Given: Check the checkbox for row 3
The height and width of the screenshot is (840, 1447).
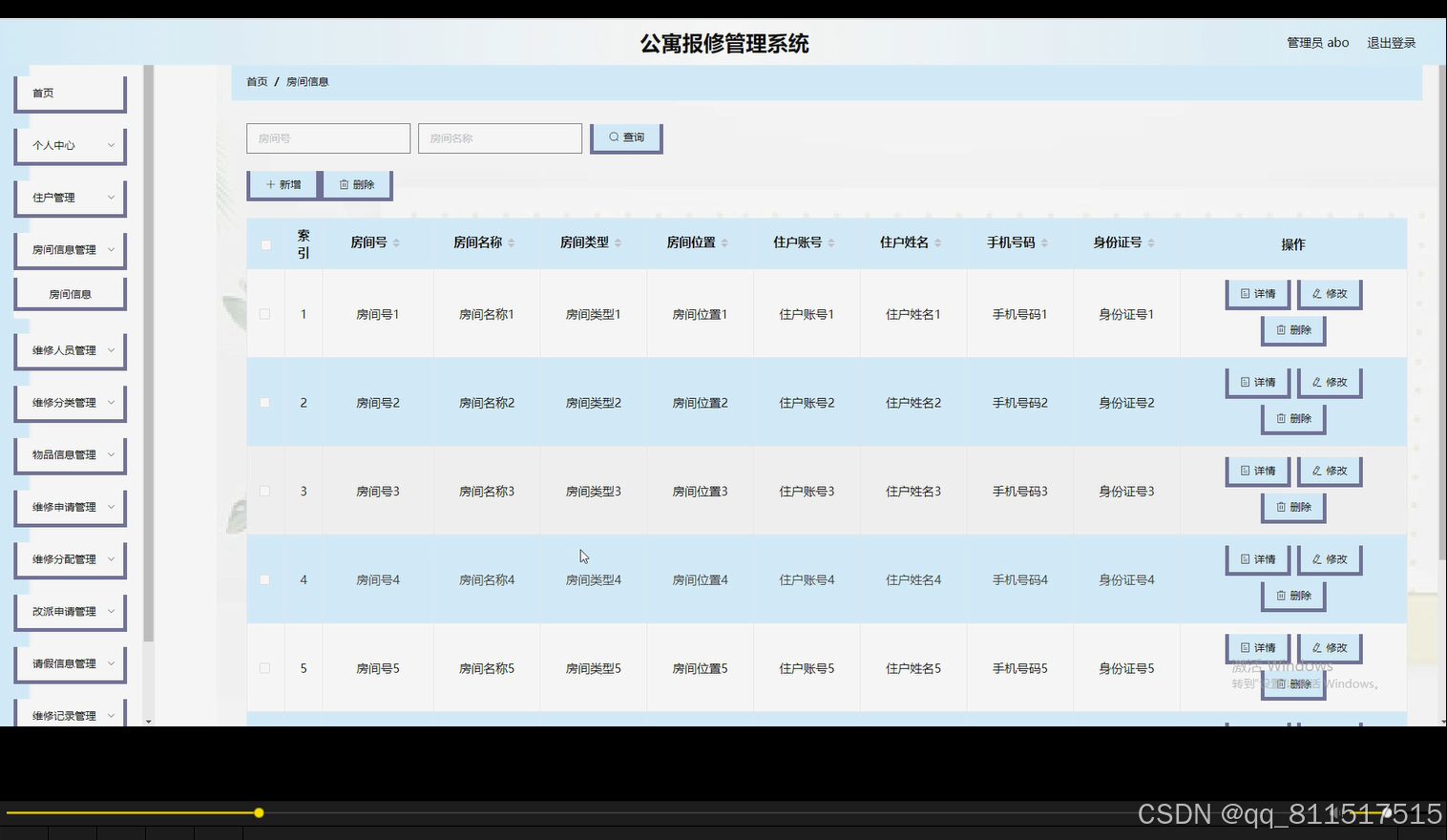Looking at the screenshot, I should (x=265, y=492).
